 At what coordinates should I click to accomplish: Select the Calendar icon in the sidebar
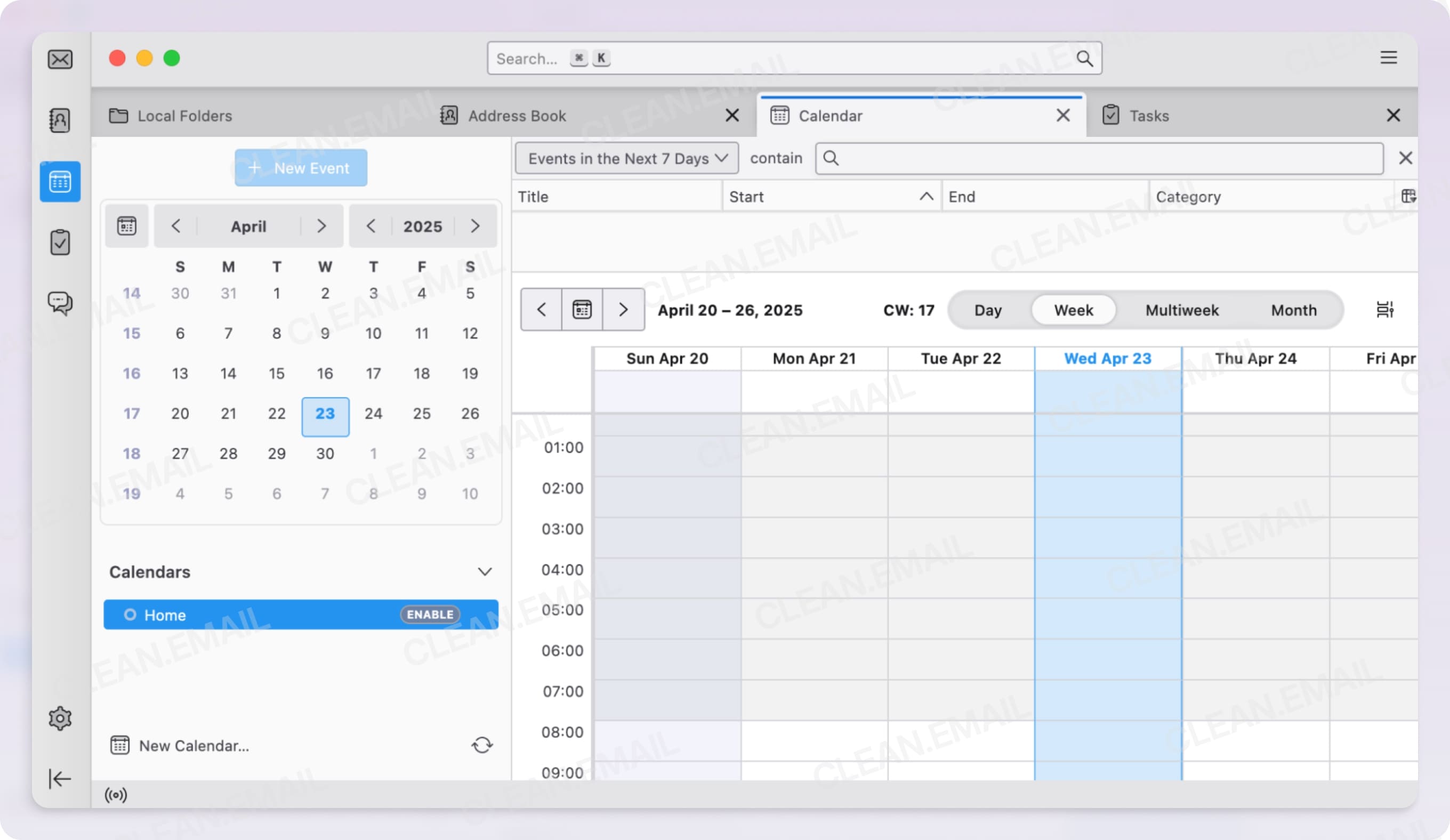tap(60, 182)
